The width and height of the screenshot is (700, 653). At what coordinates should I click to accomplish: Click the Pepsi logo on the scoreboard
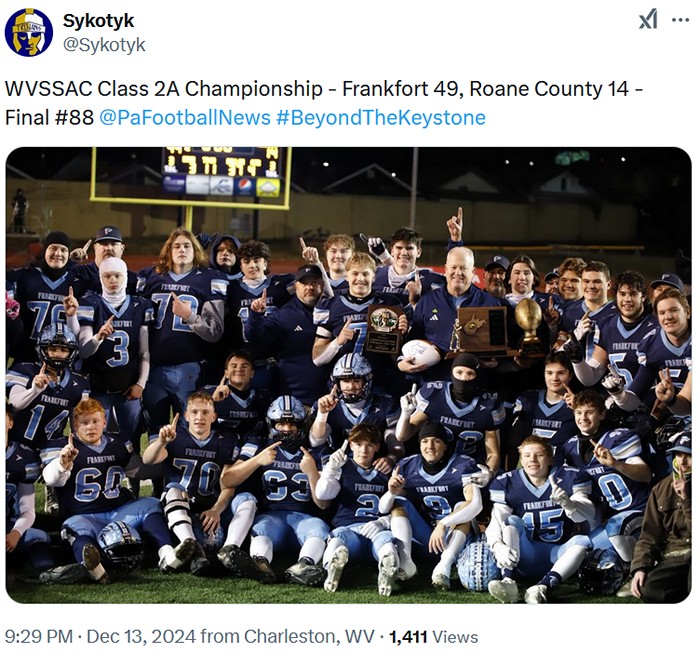[x=245, y=186]
